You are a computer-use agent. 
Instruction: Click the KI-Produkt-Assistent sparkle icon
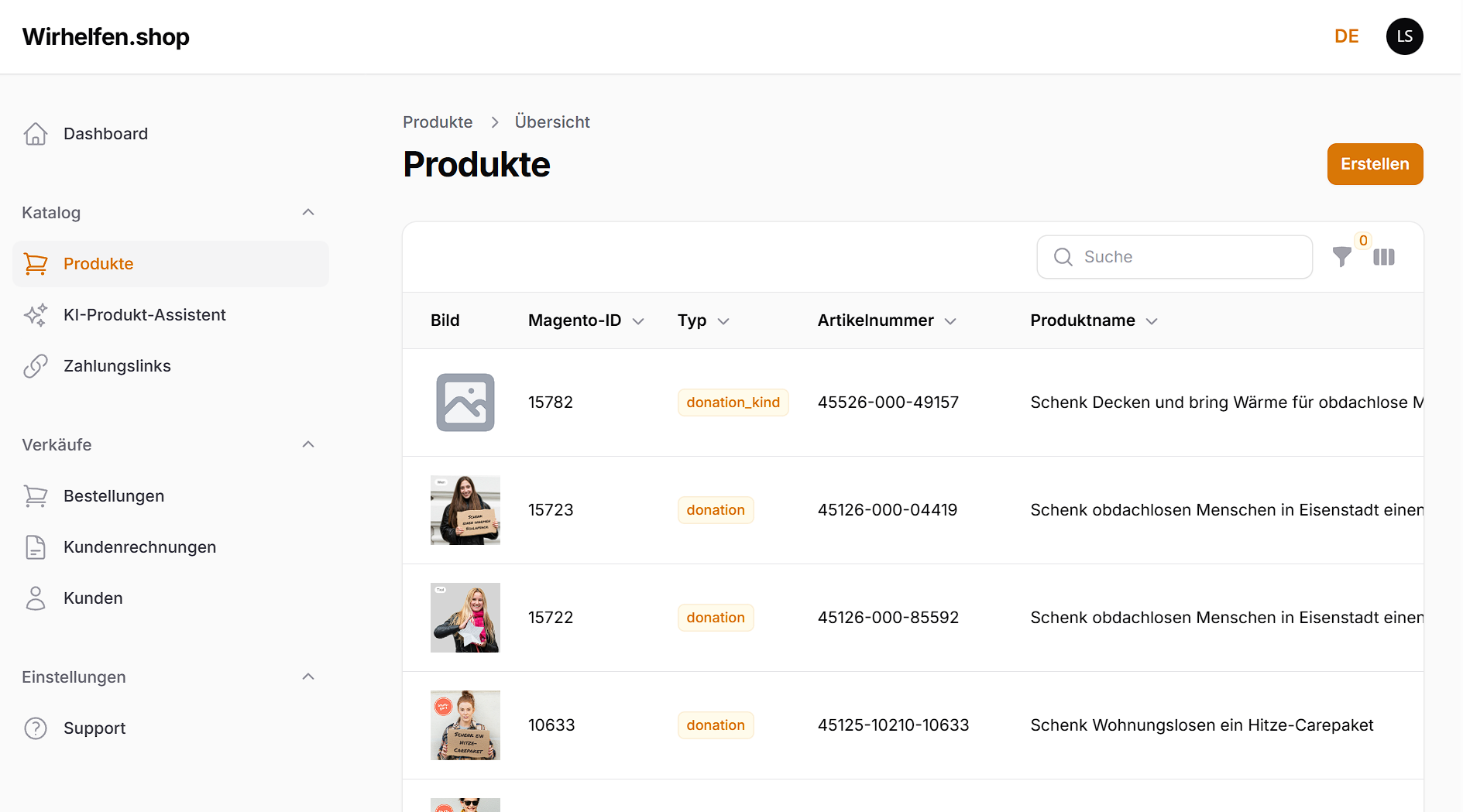36,315
